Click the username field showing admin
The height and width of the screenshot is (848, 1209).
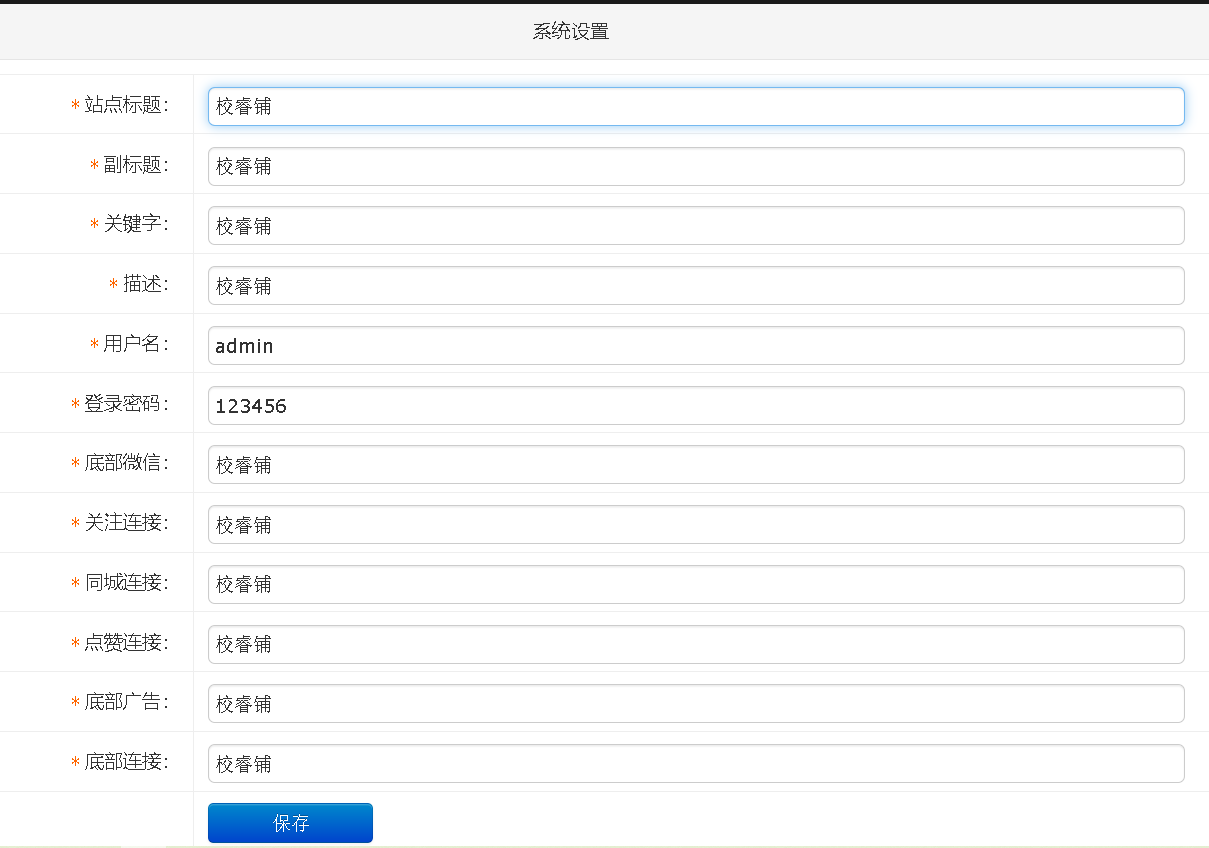pos(695,345)
